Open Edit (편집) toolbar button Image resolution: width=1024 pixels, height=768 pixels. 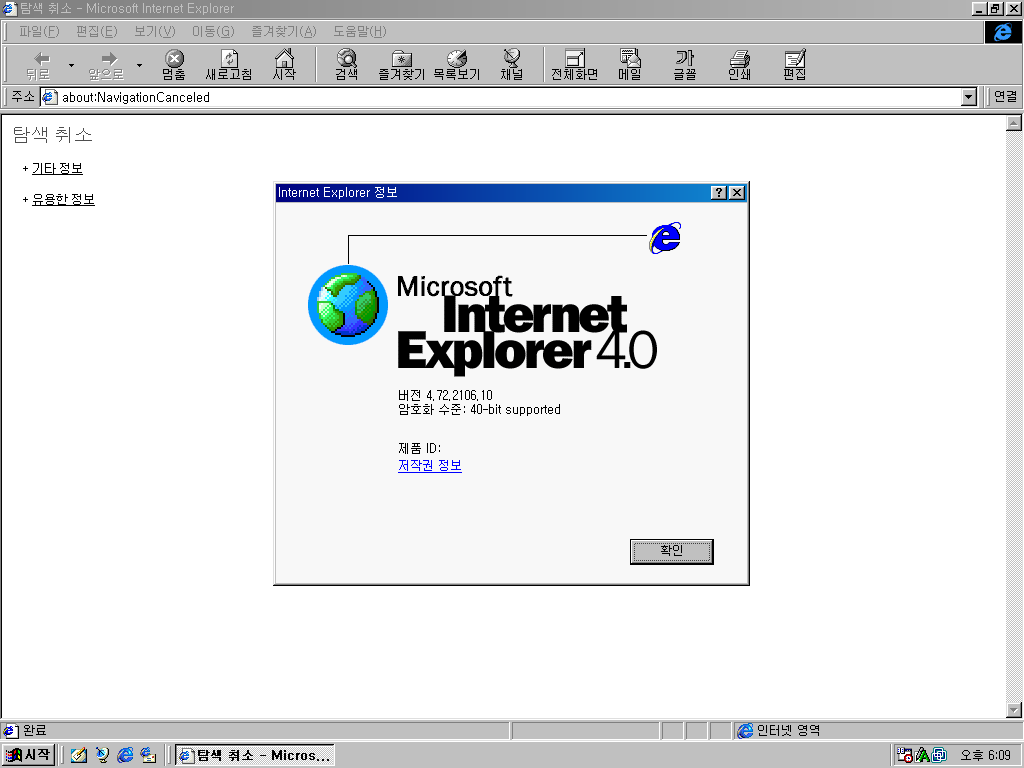tap(794, 65)
